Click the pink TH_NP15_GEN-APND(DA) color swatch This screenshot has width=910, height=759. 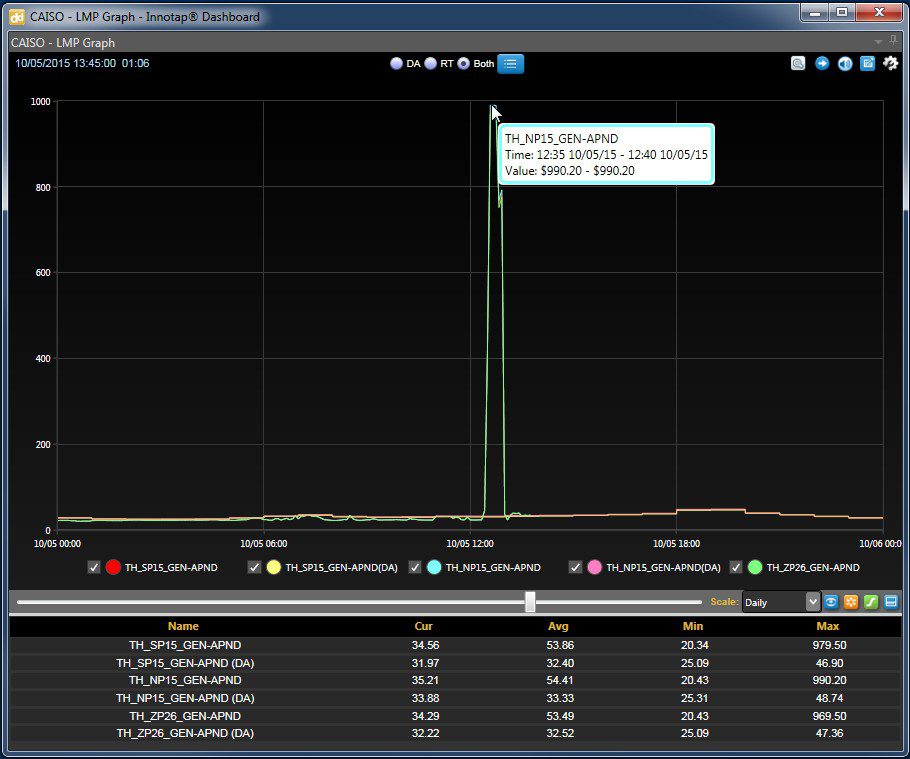point(594,568)
